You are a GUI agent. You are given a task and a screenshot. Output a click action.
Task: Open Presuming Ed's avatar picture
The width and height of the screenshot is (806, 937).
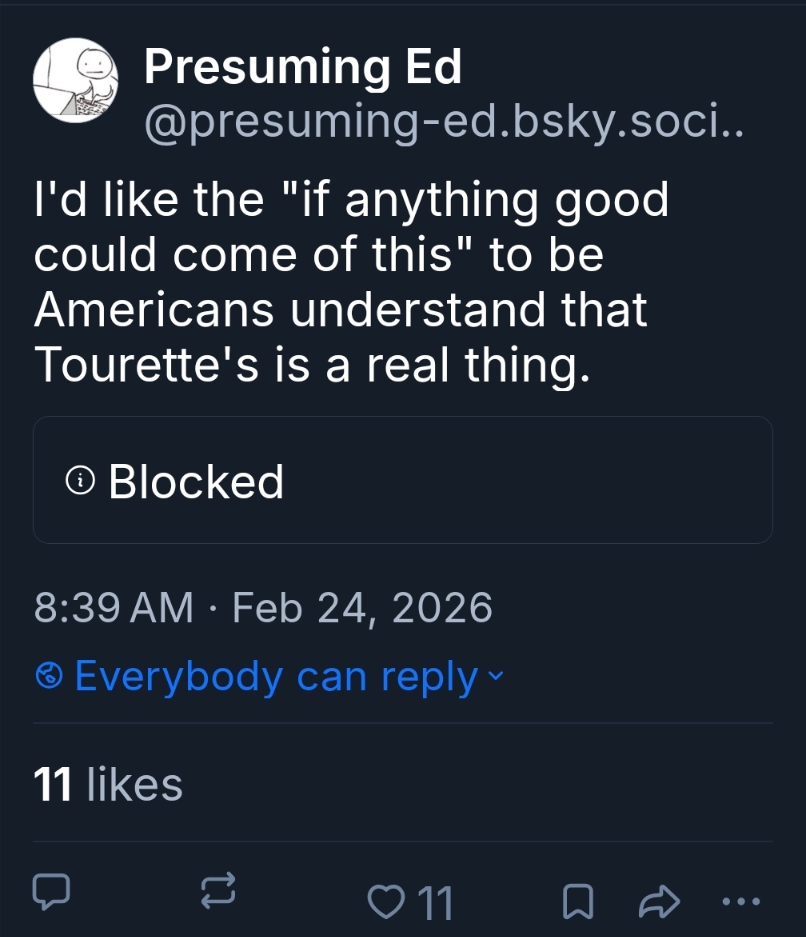pyautogui.click(x=76, y=81)
